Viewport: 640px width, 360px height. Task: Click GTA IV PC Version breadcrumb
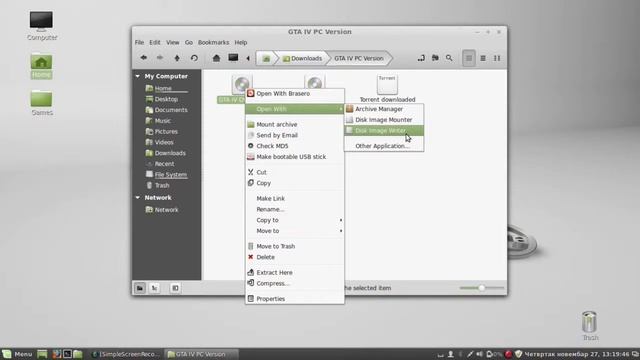359,58
